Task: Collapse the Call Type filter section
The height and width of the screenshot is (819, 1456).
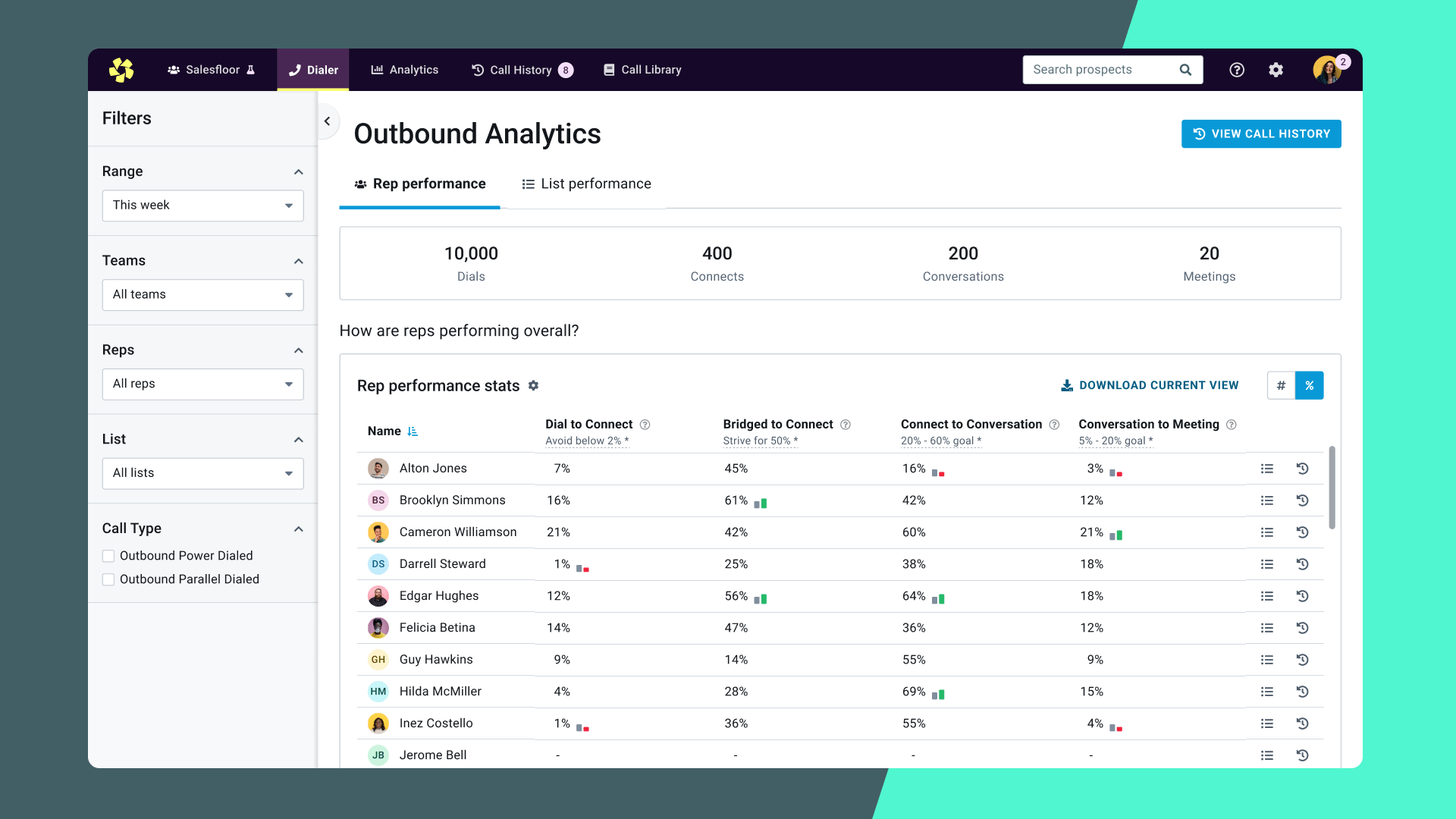Action: coord(298,529)
